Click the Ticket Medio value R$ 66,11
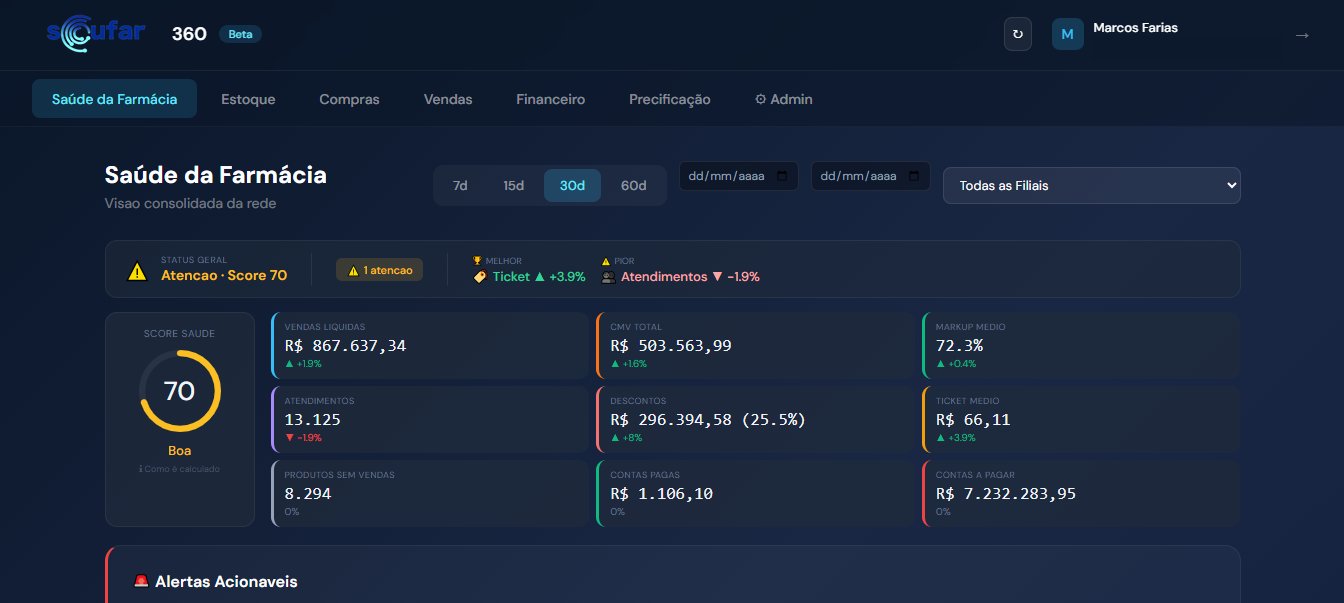1344x603 pixels. point(974,420)
